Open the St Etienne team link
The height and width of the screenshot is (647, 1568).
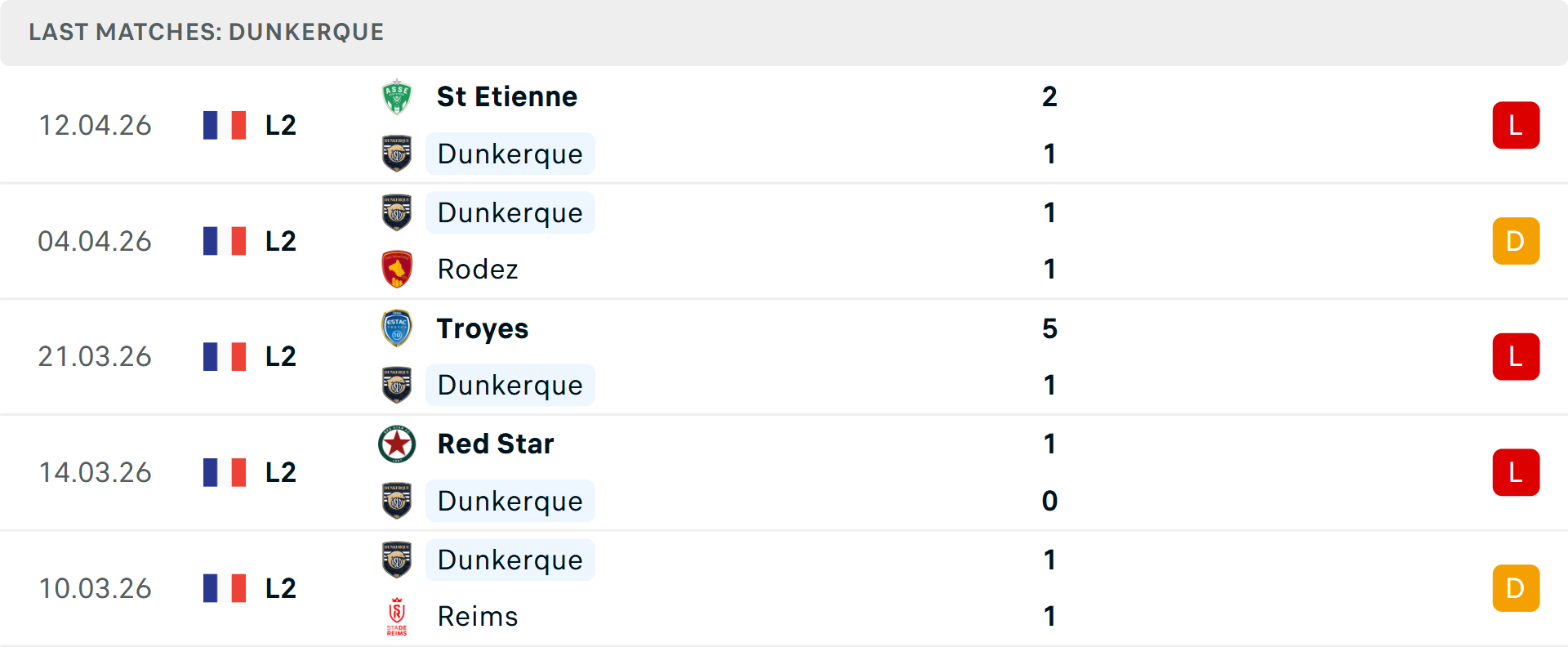point(506,97)
